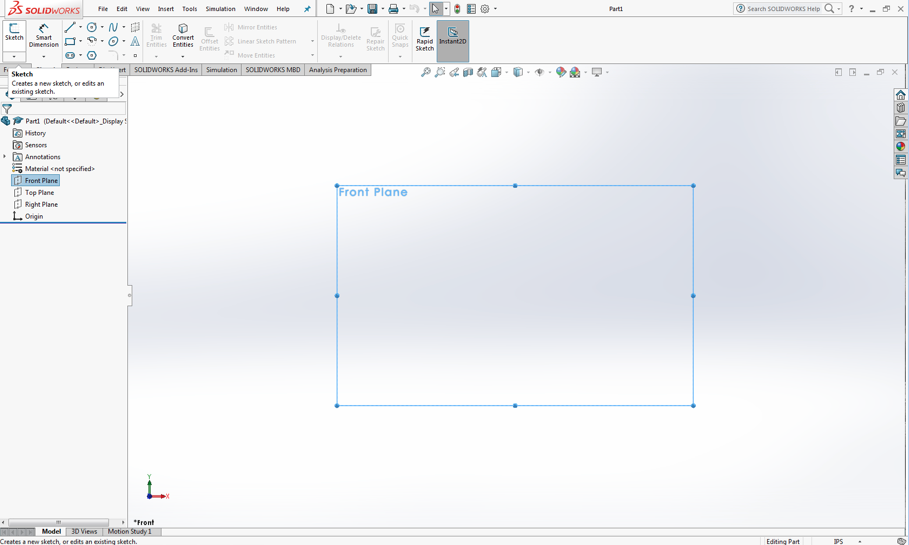Click the Open file icon
The width and height of the screenshot is (909, 545).
coord(351,9)
